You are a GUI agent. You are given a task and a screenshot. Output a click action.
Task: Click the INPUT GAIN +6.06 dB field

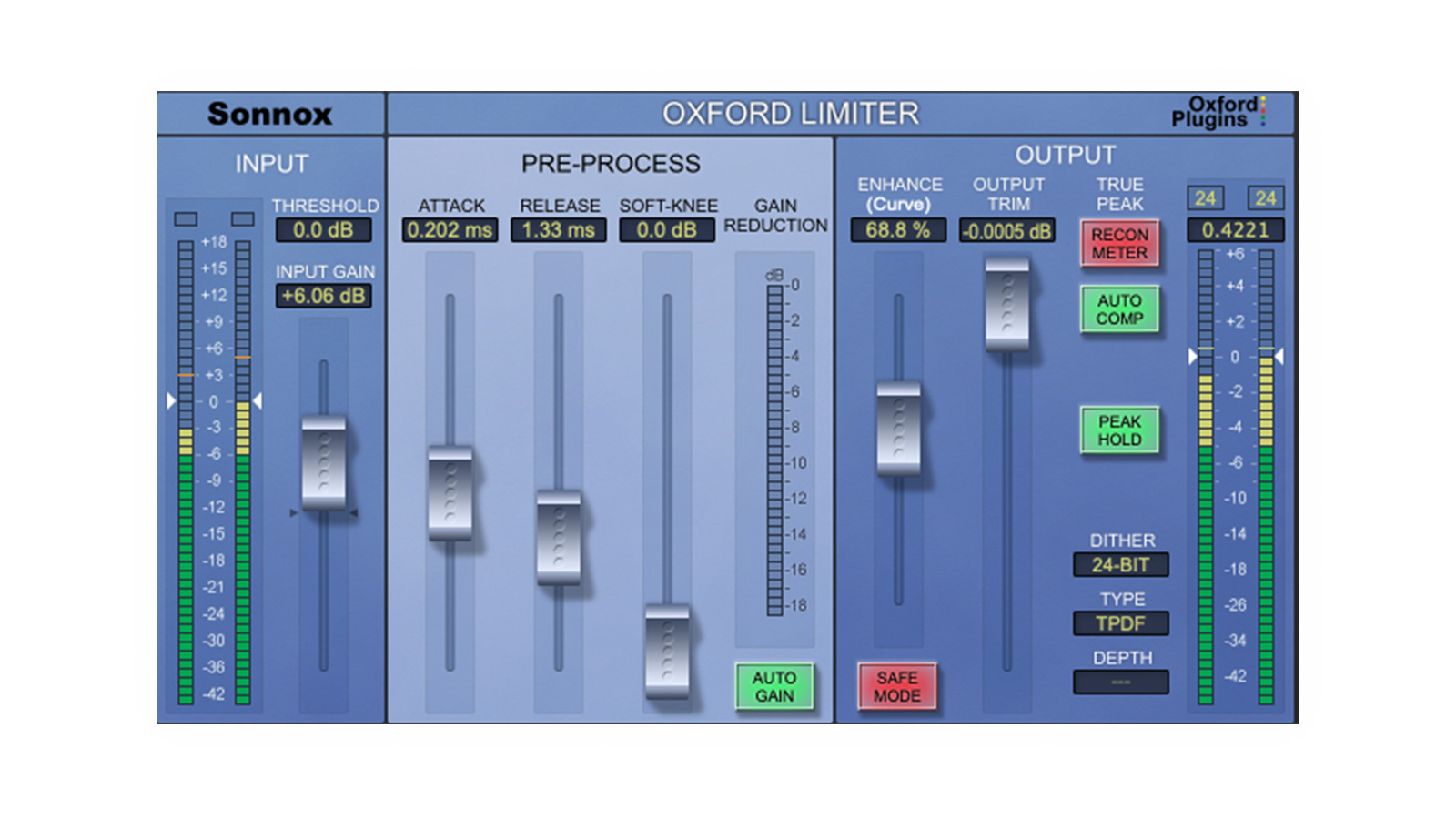(323, 296)
